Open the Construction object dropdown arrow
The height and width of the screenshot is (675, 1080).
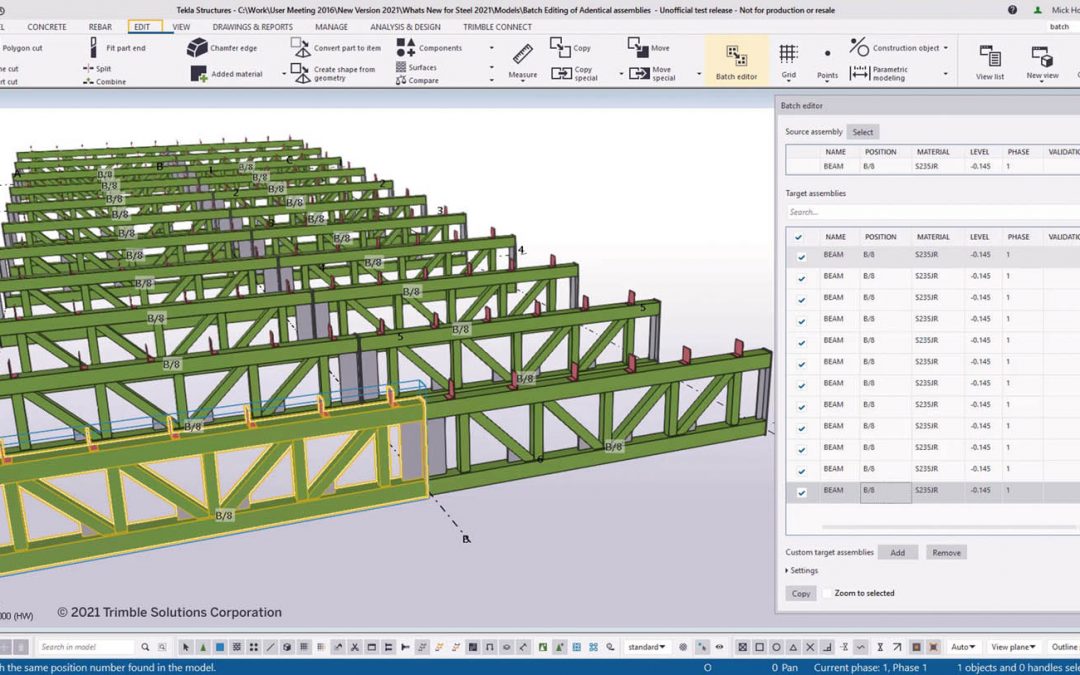(x=946, y=48)
